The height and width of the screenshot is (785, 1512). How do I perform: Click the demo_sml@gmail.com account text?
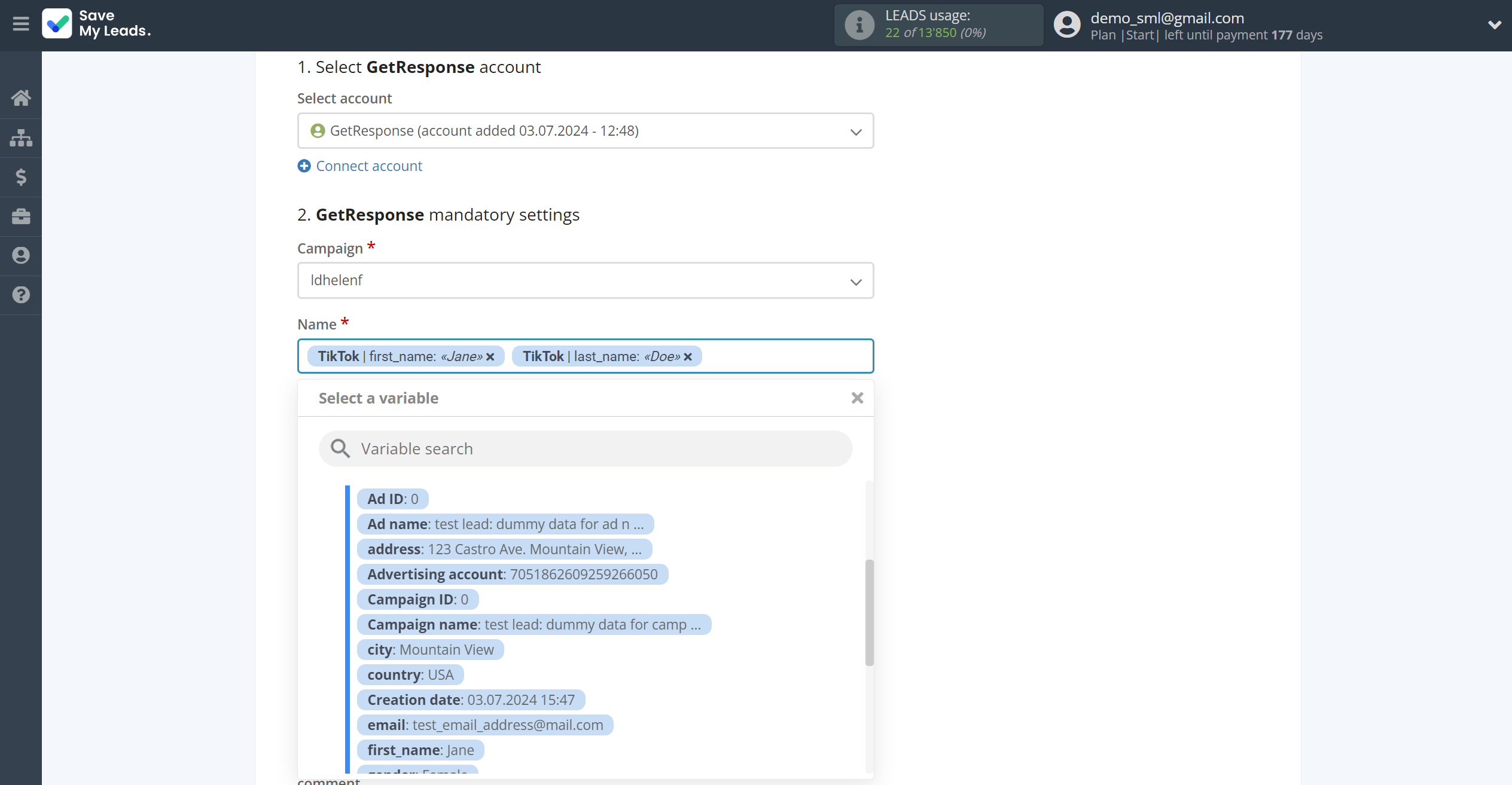1167,18
